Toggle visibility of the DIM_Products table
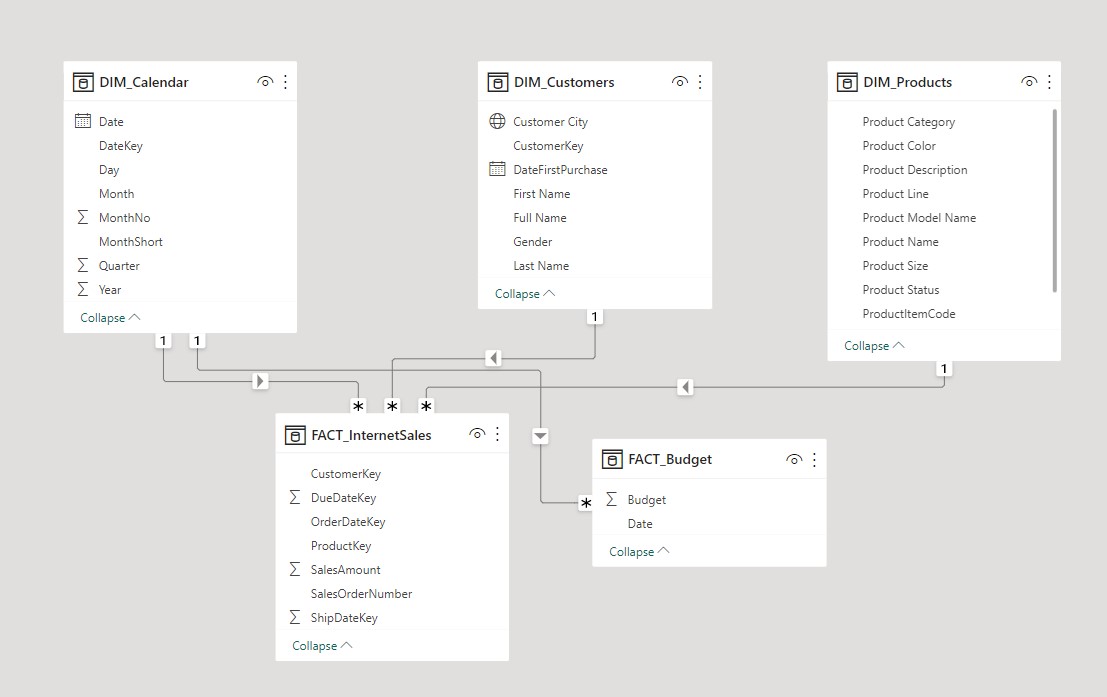Image resolution: width=1107 pixels, height=697 pixels. coord(1029,82)
